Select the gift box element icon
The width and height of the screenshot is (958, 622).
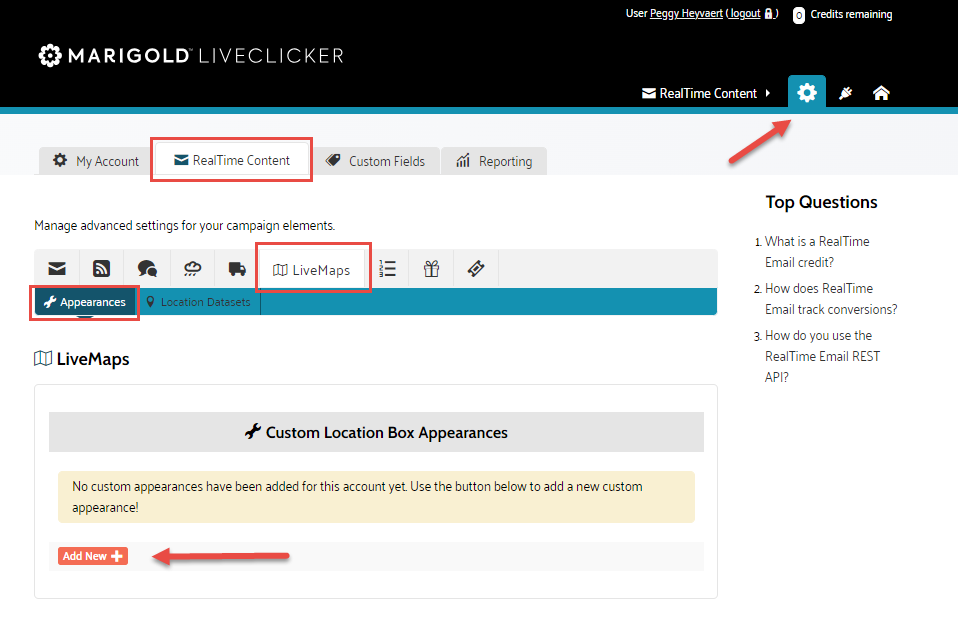click(431, 269)
